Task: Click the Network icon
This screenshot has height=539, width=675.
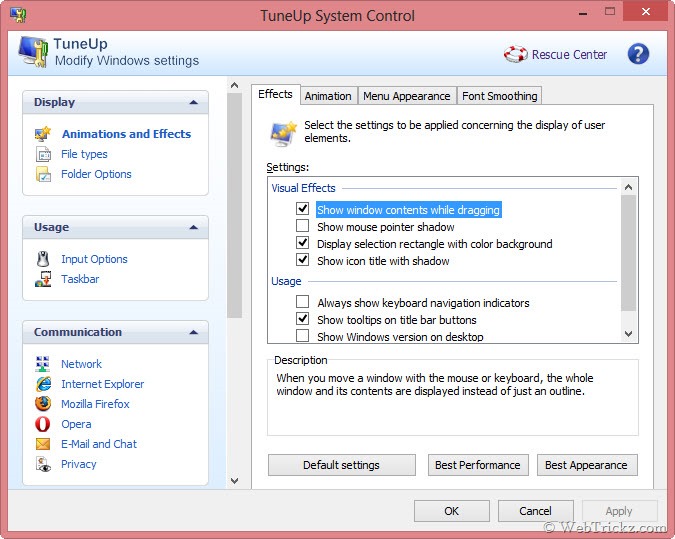Action: (43, 364)
